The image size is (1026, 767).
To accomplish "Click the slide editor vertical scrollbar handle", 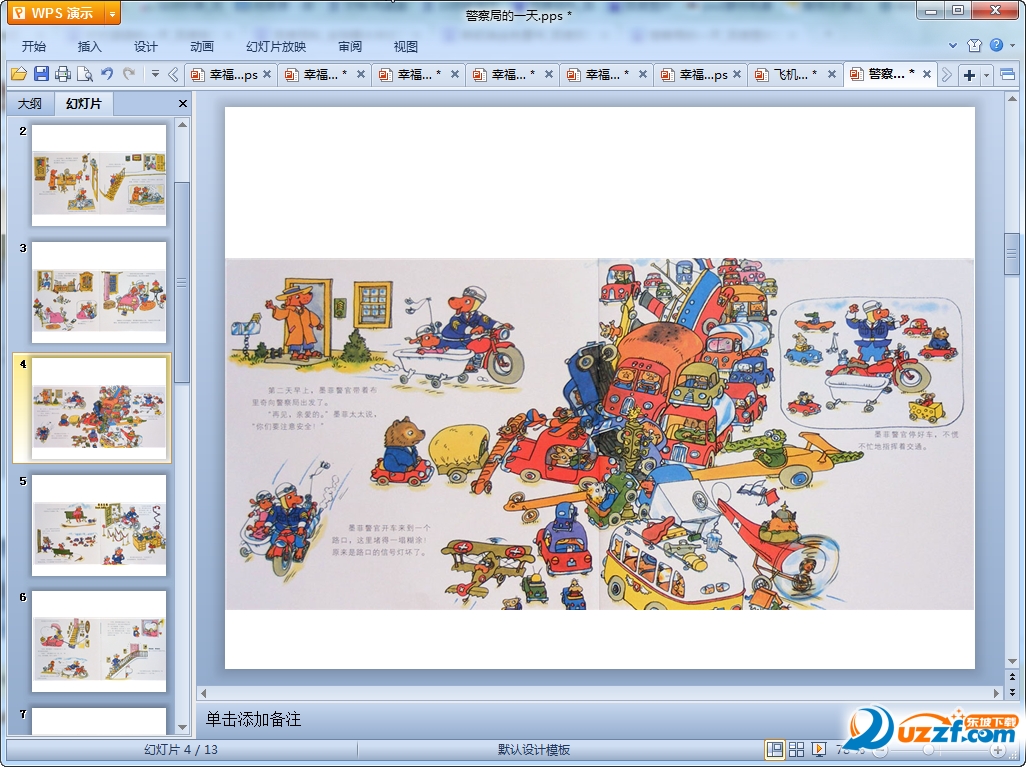I will 1012,254.
